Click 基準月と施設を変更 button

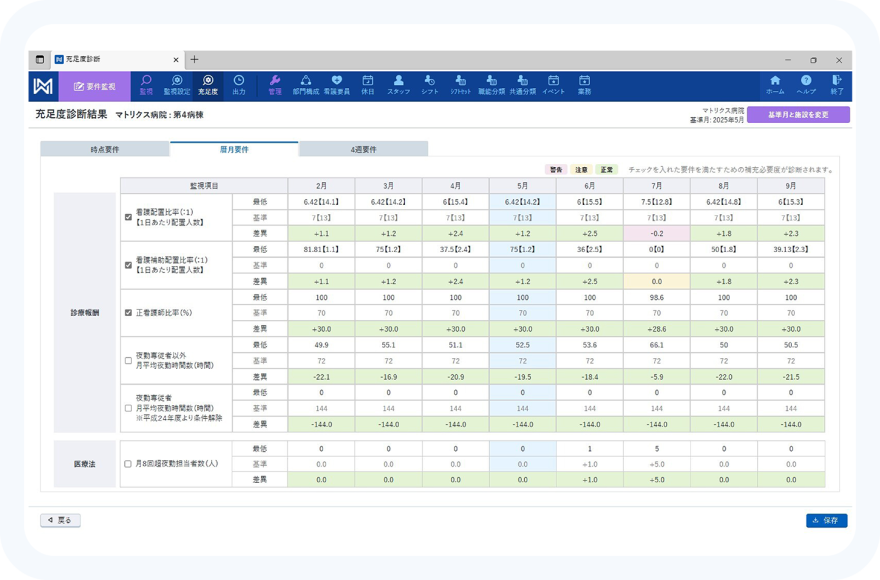(798, 115)
